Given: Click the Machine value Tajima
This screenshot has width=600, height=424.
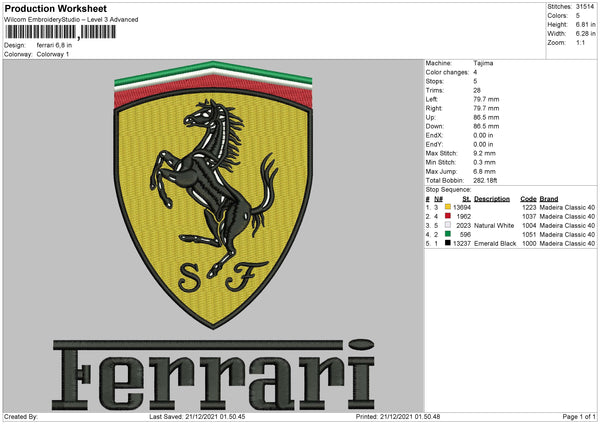Looking at the screenshot, I should tap(483, 63).
